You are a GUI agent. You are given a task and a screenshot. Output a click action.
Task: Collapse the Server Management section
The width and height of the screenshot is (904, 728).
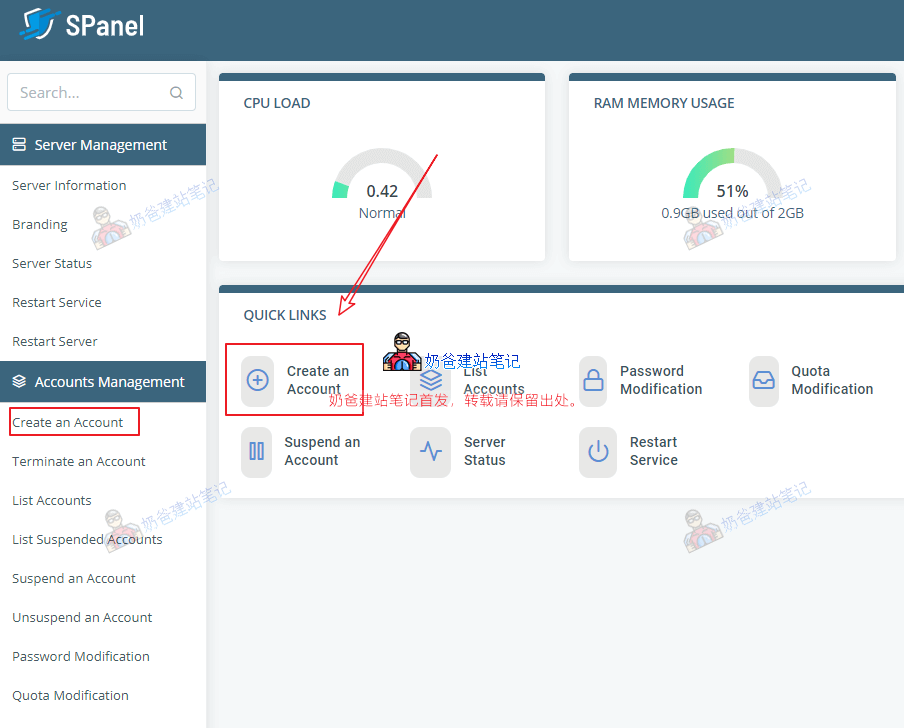click(101, 145)
